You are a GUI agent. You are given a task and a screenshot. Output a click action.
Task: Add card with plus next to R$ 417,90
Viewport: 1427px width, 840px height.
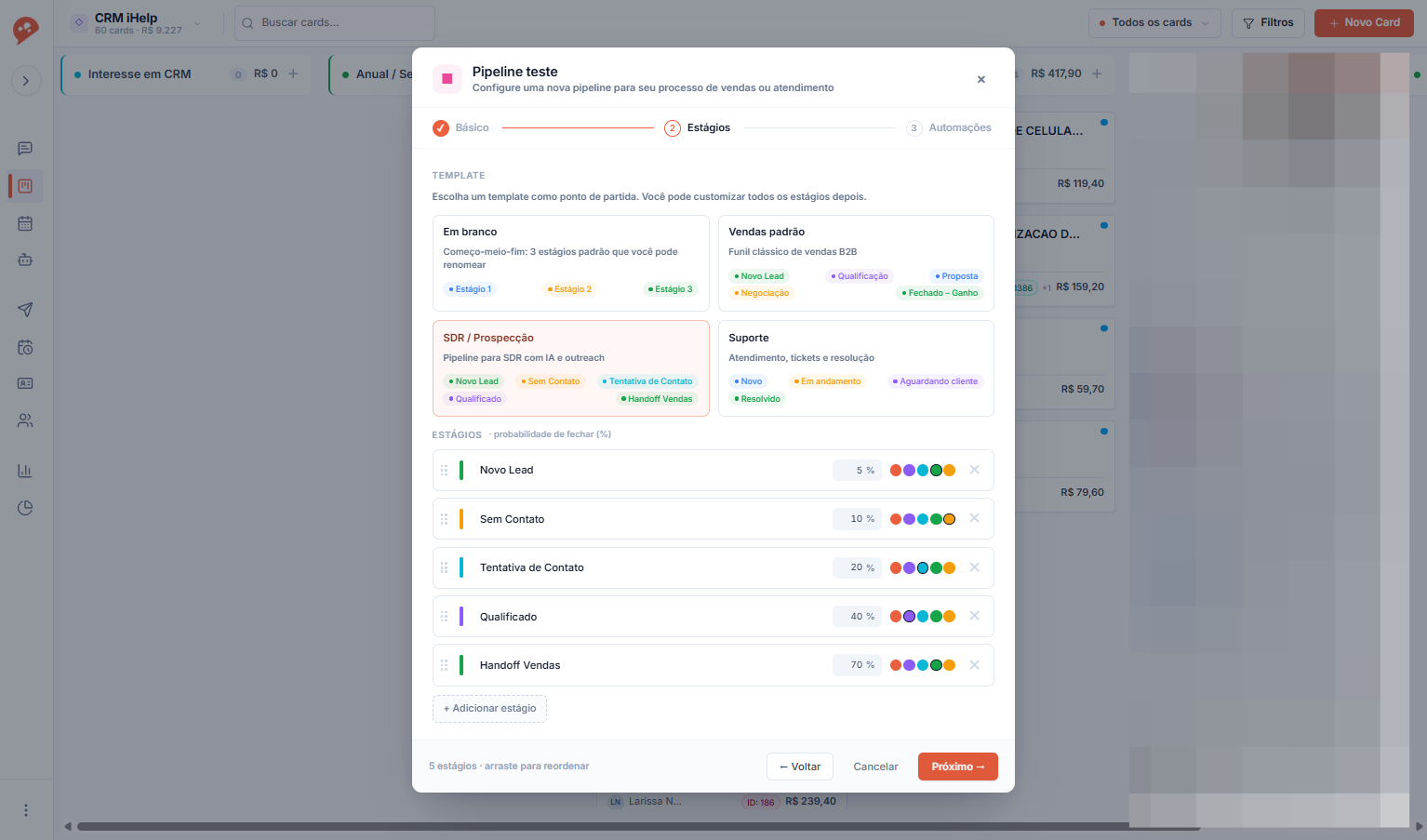pos(1097,73)
